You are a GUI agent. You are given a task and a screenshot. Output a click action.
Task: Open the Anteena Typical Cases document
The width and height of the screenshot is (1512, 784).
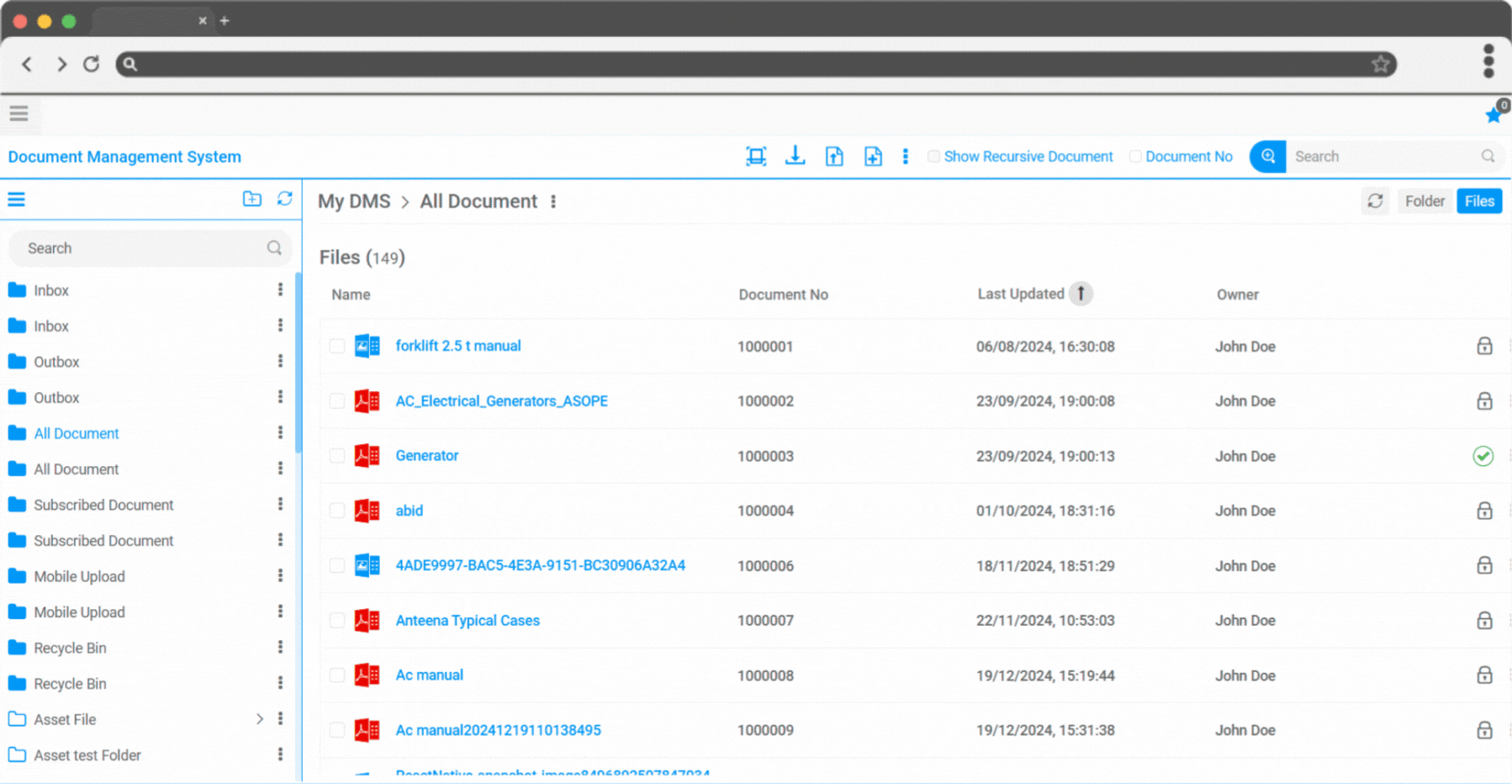(467, 621)
